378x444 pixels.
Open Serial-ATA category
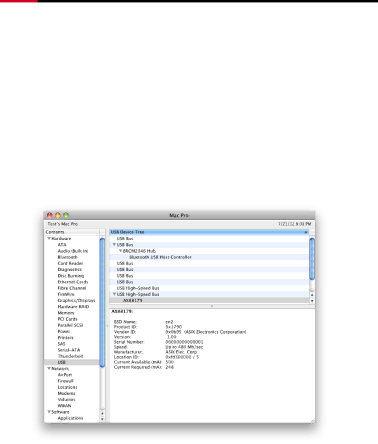(x=69, y=350)
